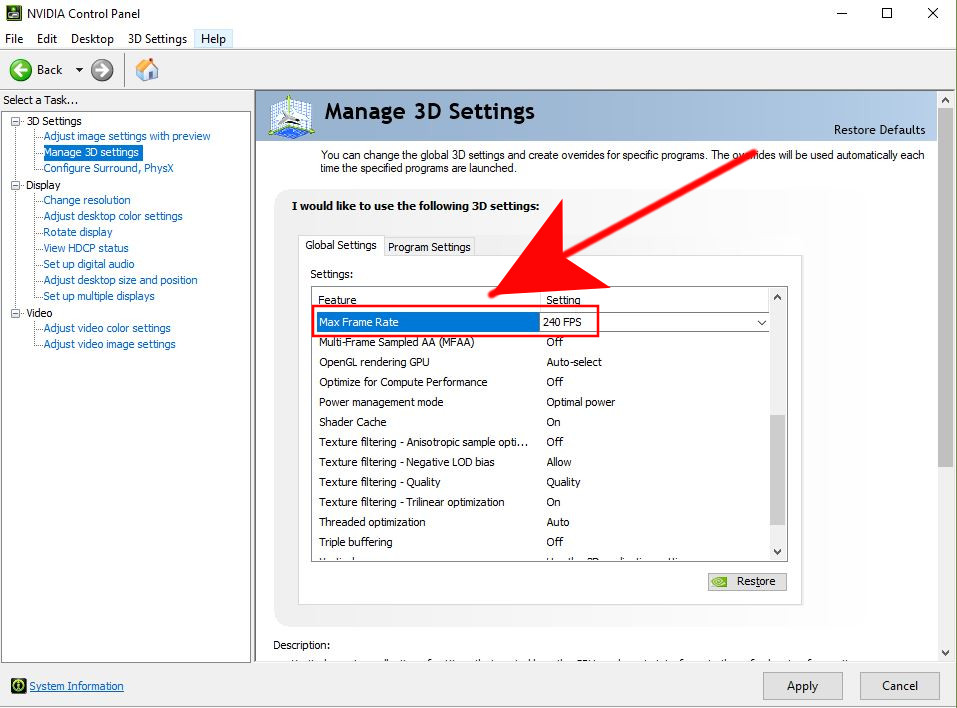
Task: Select OpenGL rendering GPU row
Action: [543, 362]
